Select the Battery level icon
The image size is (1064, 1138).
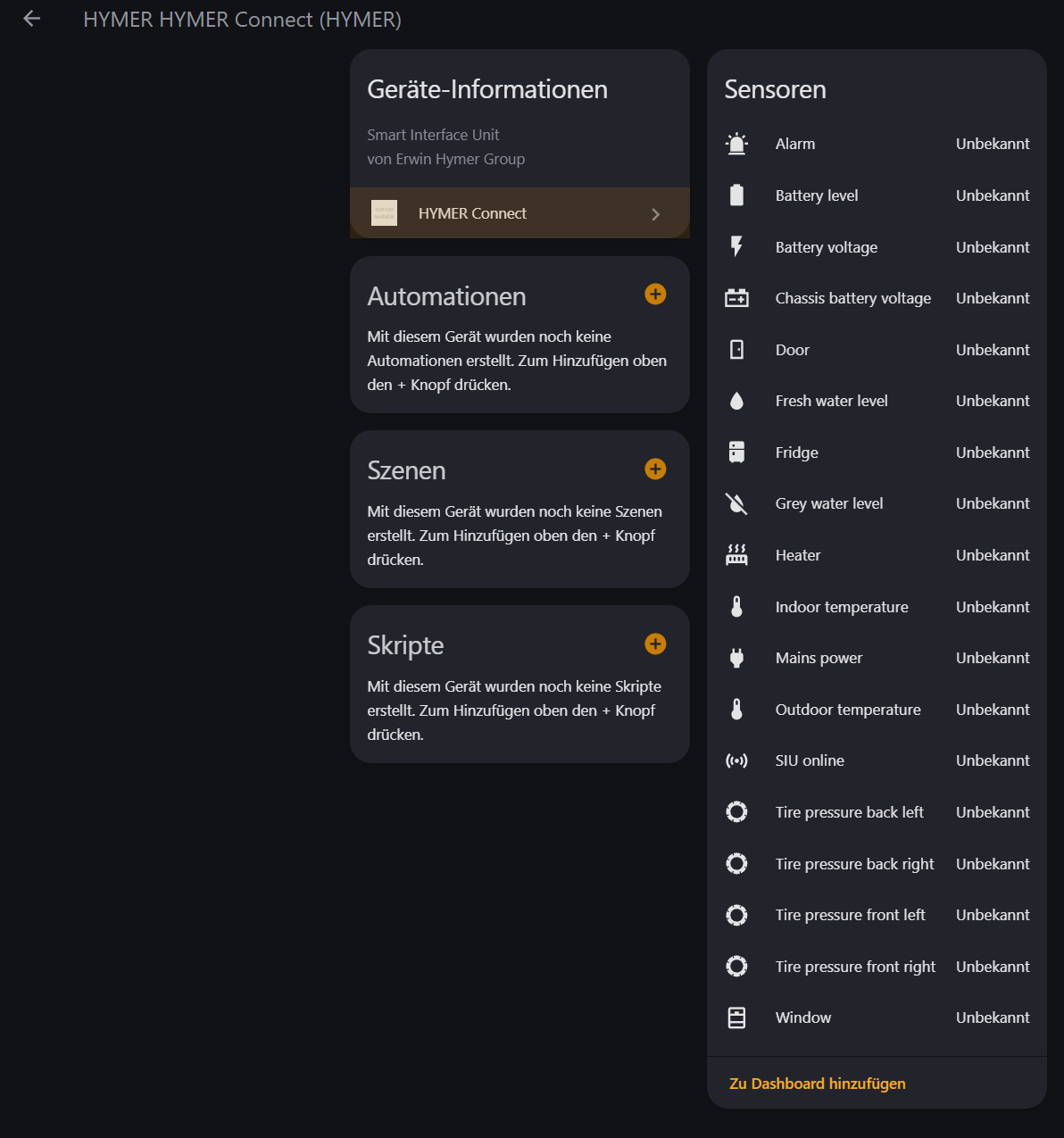(x=736, y=195)
